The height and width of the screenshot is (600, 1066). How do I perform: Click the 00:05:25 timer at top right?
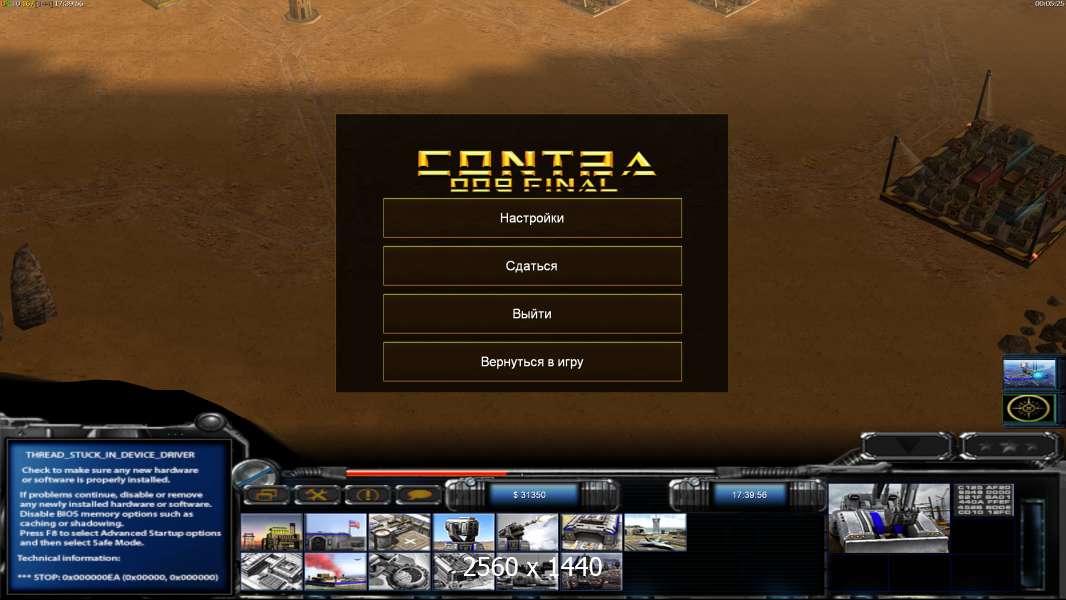tap(1050, 4)
